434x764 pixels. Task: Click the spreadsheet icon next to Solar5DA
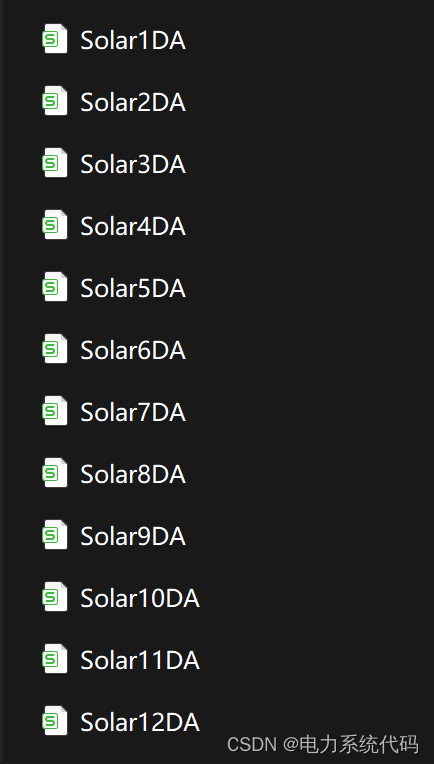[x=55, y=287]
